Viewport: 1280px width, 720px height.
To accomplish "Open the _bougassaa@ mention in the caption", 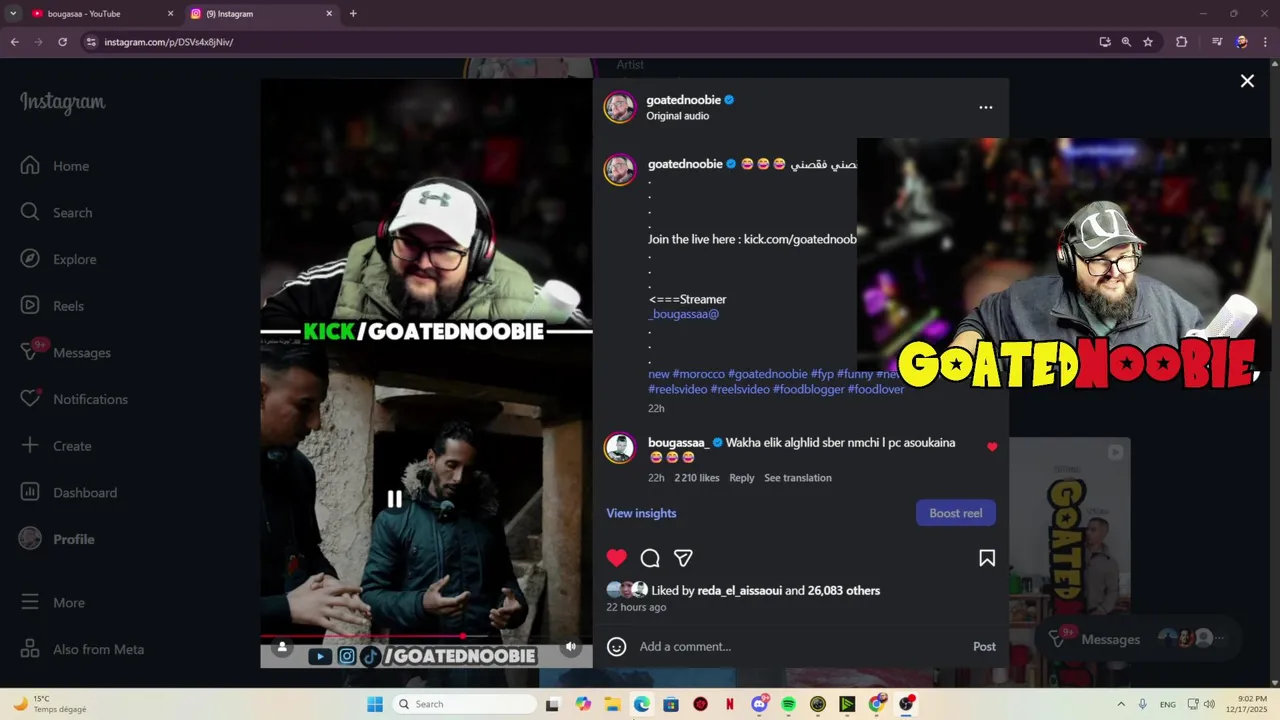I will click(684, 314).
